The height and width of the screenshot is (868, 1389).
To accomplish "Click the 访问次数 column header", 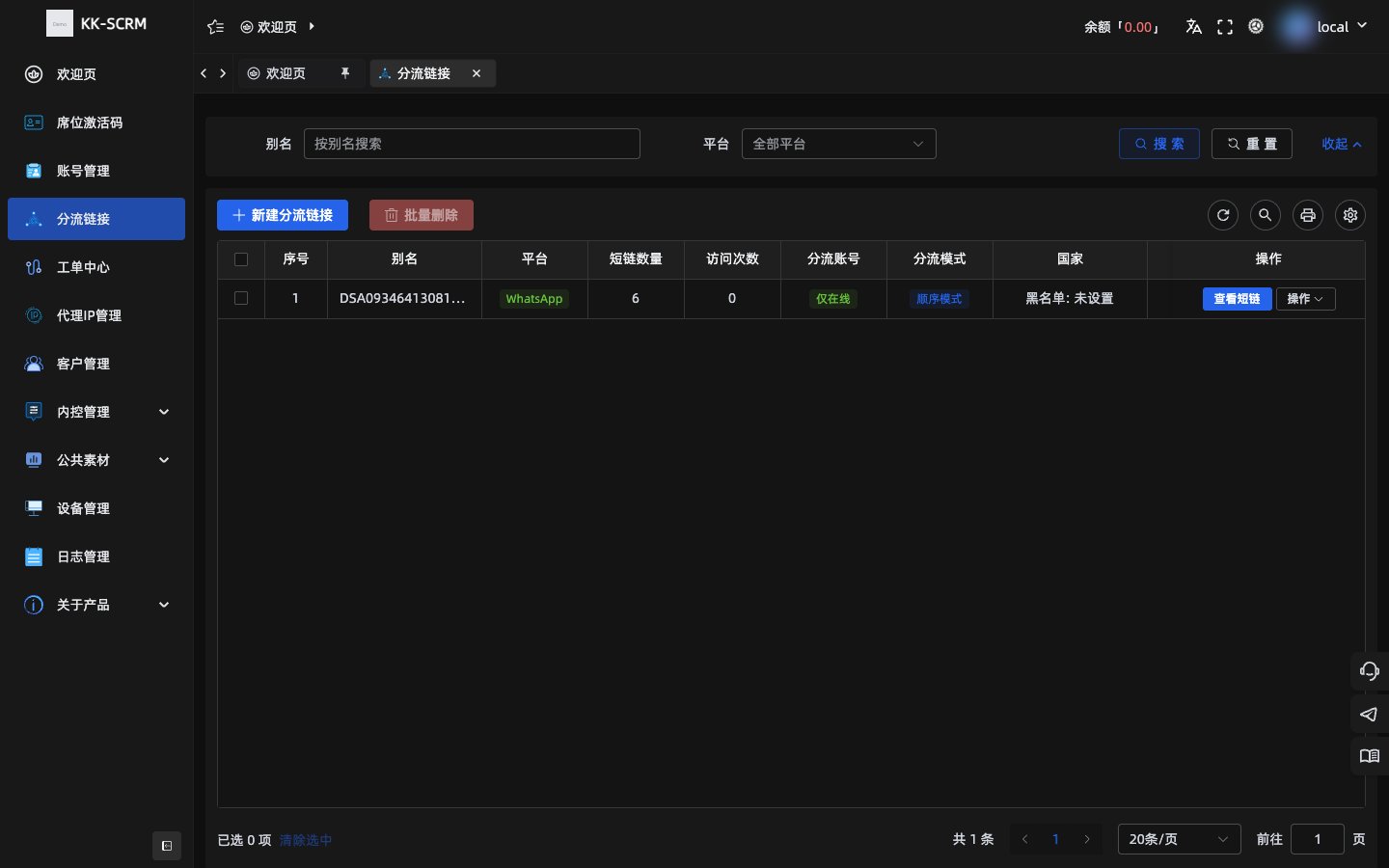I will [732, 258].
